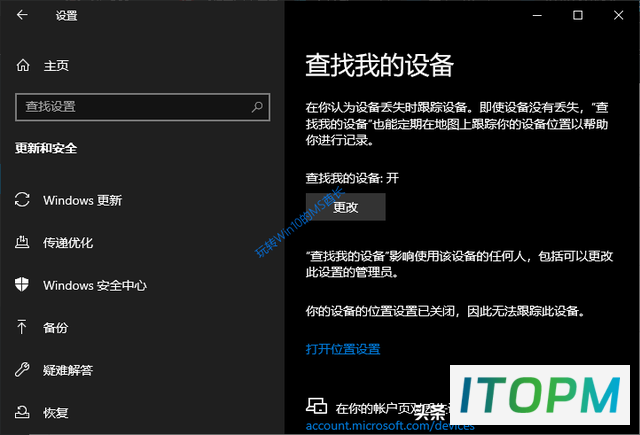Open the 打开位置设置 link

(343, 349)
